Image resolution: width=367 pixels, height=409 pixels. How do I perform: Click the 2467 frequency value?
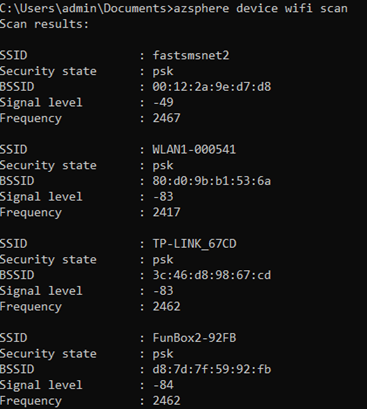pos(166,118)
